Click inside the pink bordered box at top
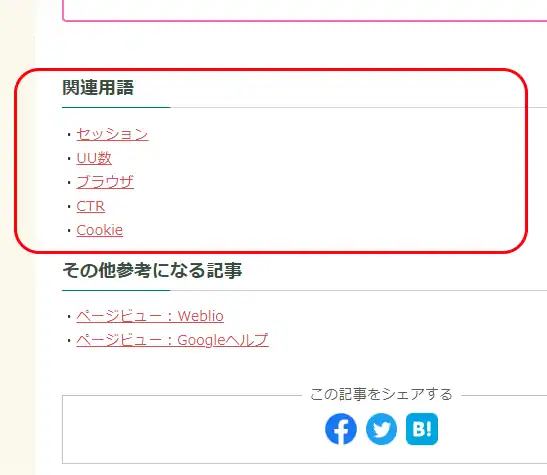547x475 pixels. tap(305, 10)
